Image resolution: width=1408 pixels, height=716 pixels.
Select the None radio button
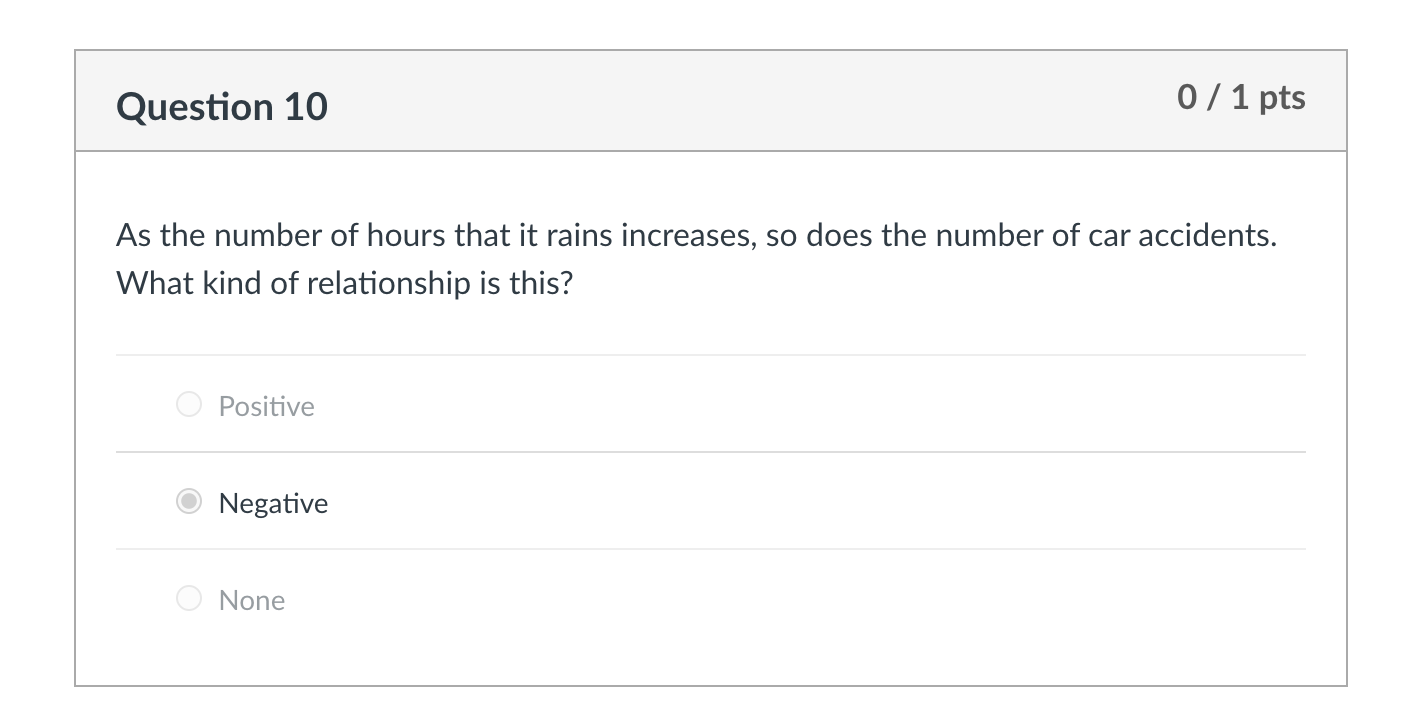pyautogui.click(x=189, y=599)
